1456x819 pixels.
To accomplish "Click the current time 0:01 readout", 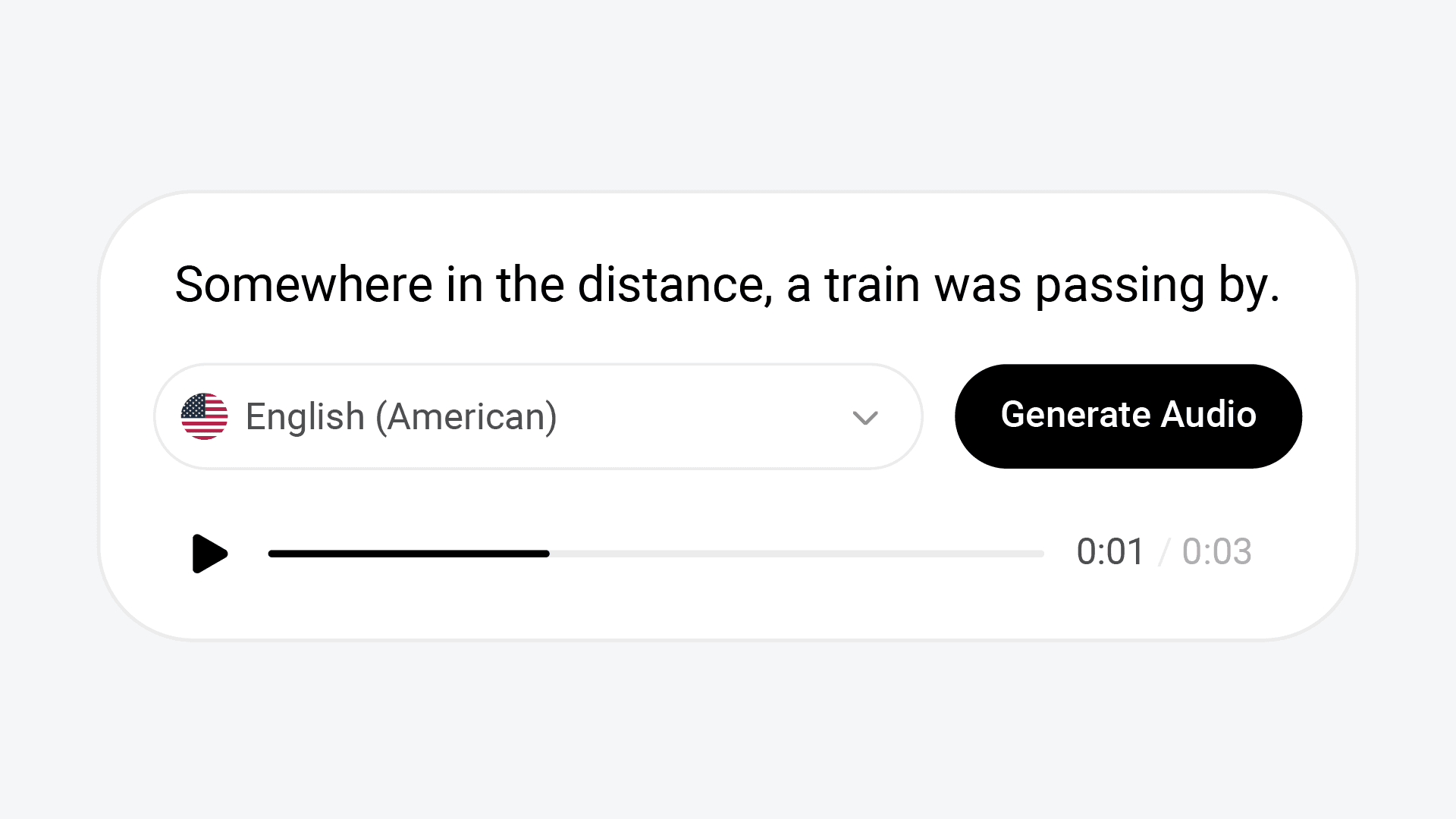I will click(1110, 551).
